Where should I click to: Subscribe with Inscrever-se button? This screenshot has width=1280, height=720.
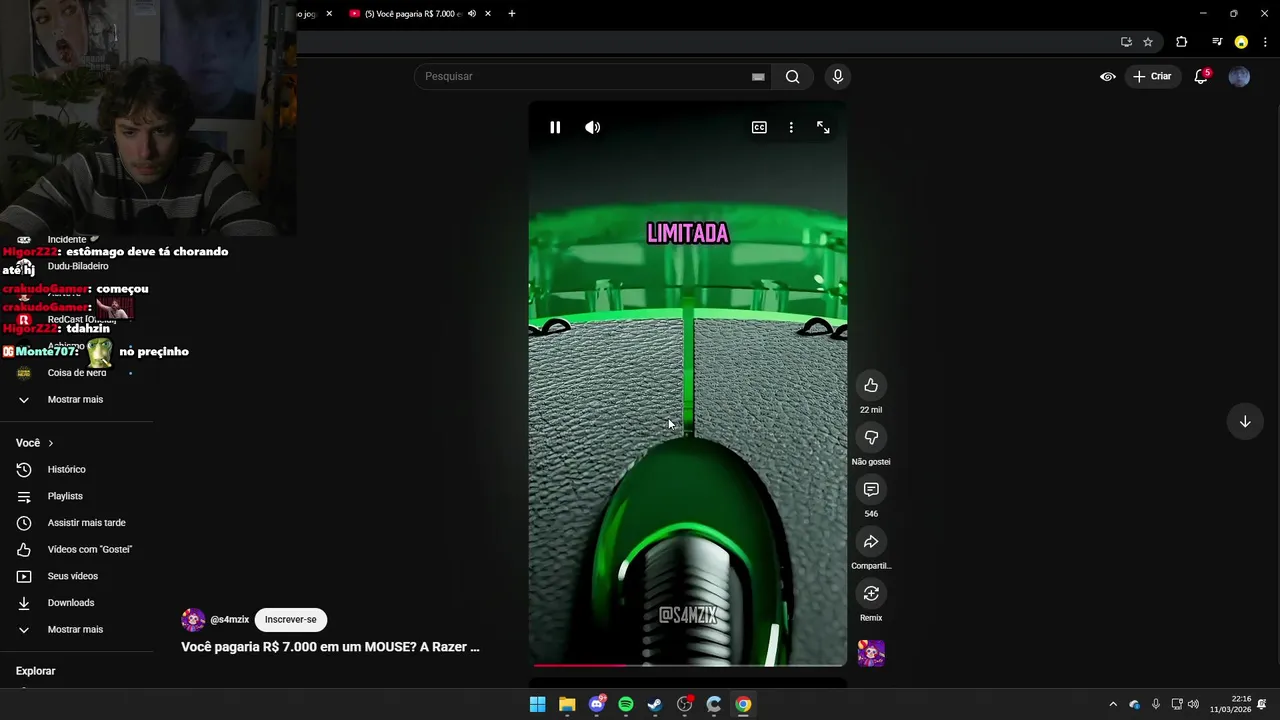click(290, 619)
